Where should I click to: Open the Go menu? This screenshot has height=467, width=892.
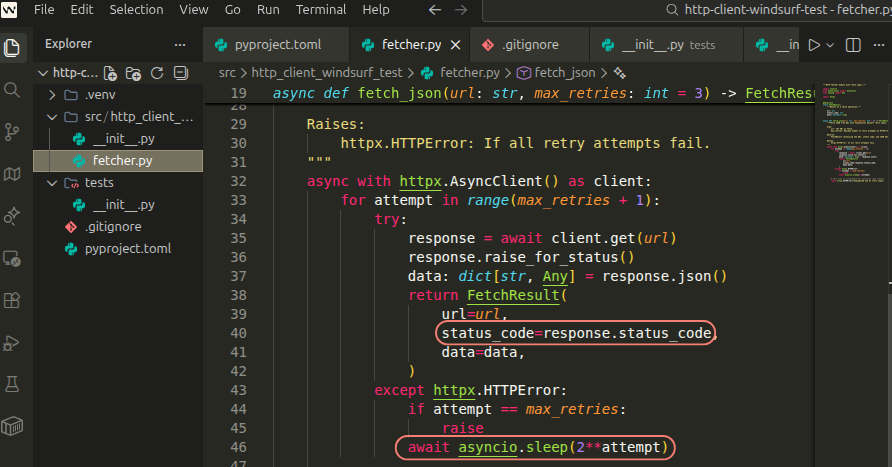click(x=233, y=10)
